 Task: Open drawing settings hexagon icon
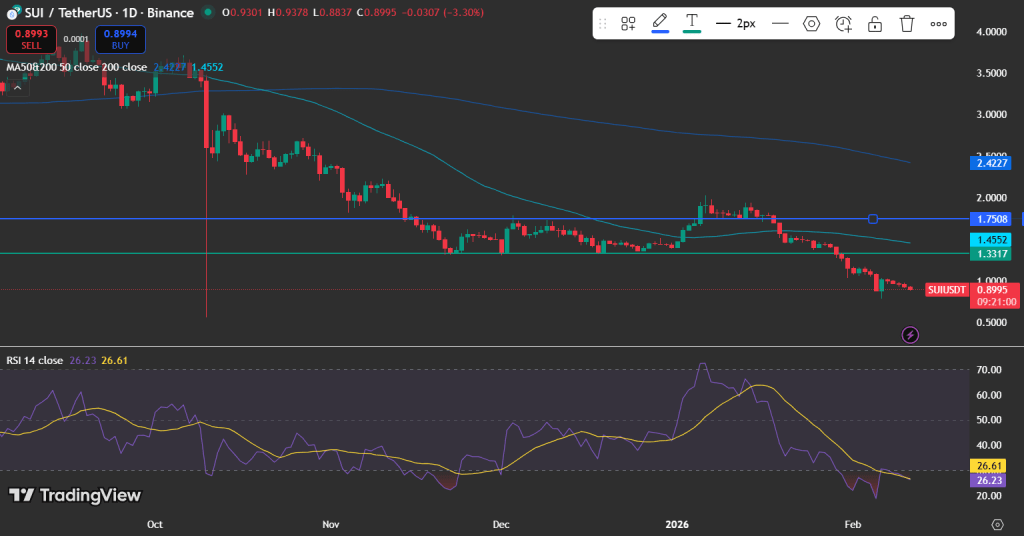click(811, 24)
